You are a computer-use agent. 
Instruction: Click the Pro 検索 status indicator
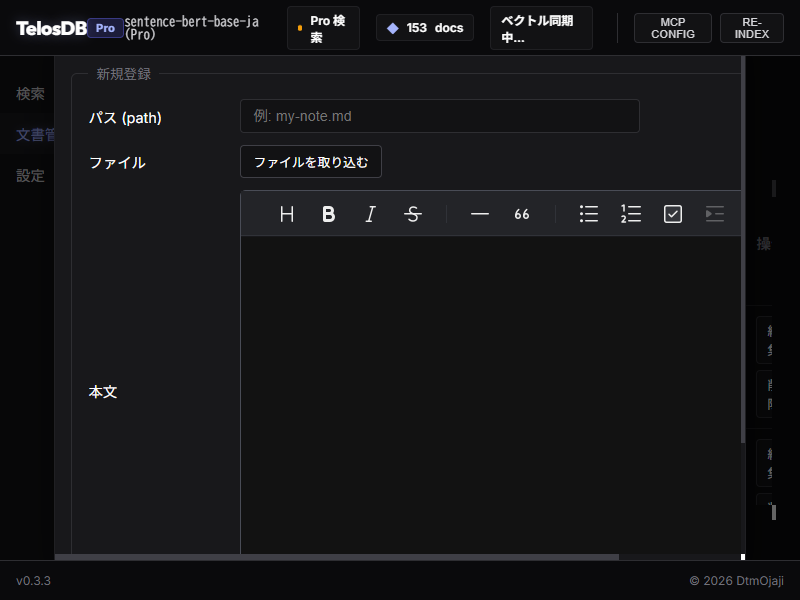(323, 28)
